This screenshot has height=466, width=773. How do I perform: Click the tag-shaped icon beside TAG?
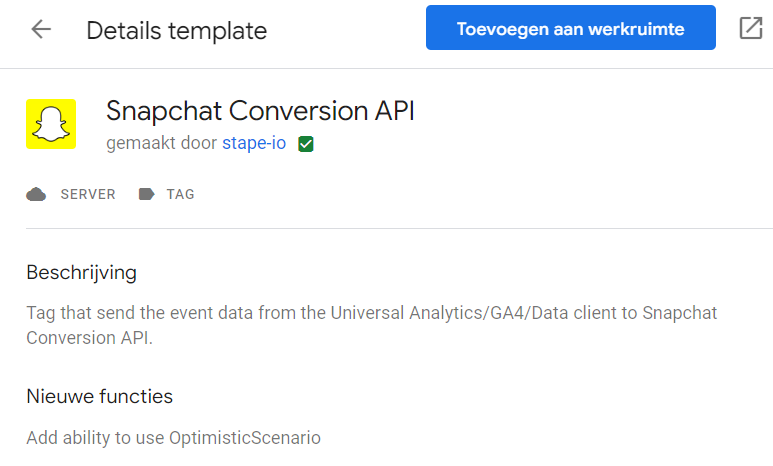point(146,194)
